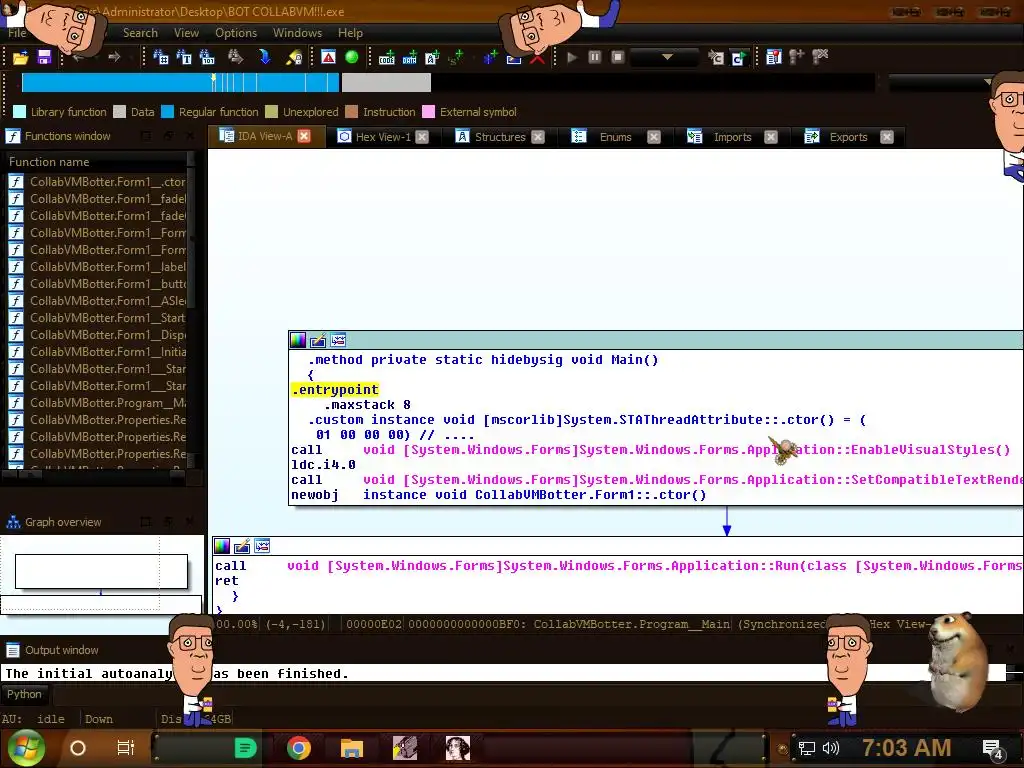Open the Options menu
This screenshot has height=768, width=1024.
[x=236, y=33]
